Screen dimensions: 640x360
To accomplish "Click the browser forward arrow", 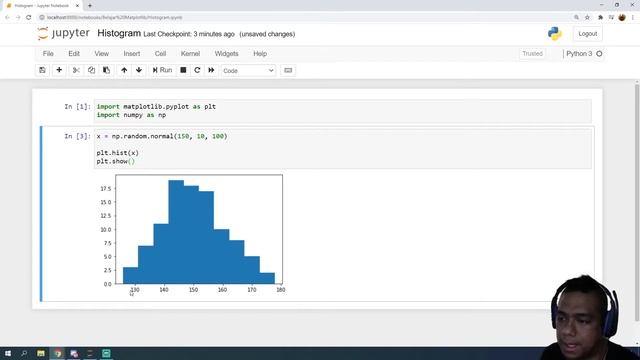I will pos(18,18).
